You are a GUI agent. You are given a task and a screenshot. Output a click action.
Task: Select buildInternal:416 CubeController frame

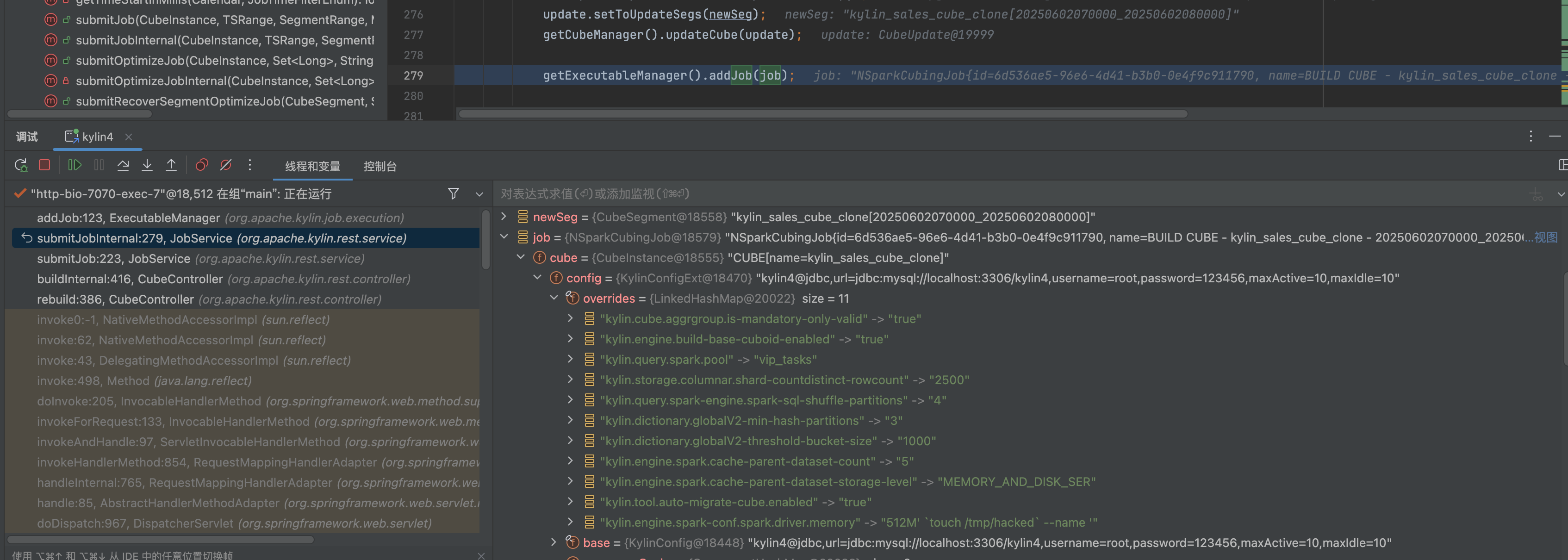(x=245, y=279)
